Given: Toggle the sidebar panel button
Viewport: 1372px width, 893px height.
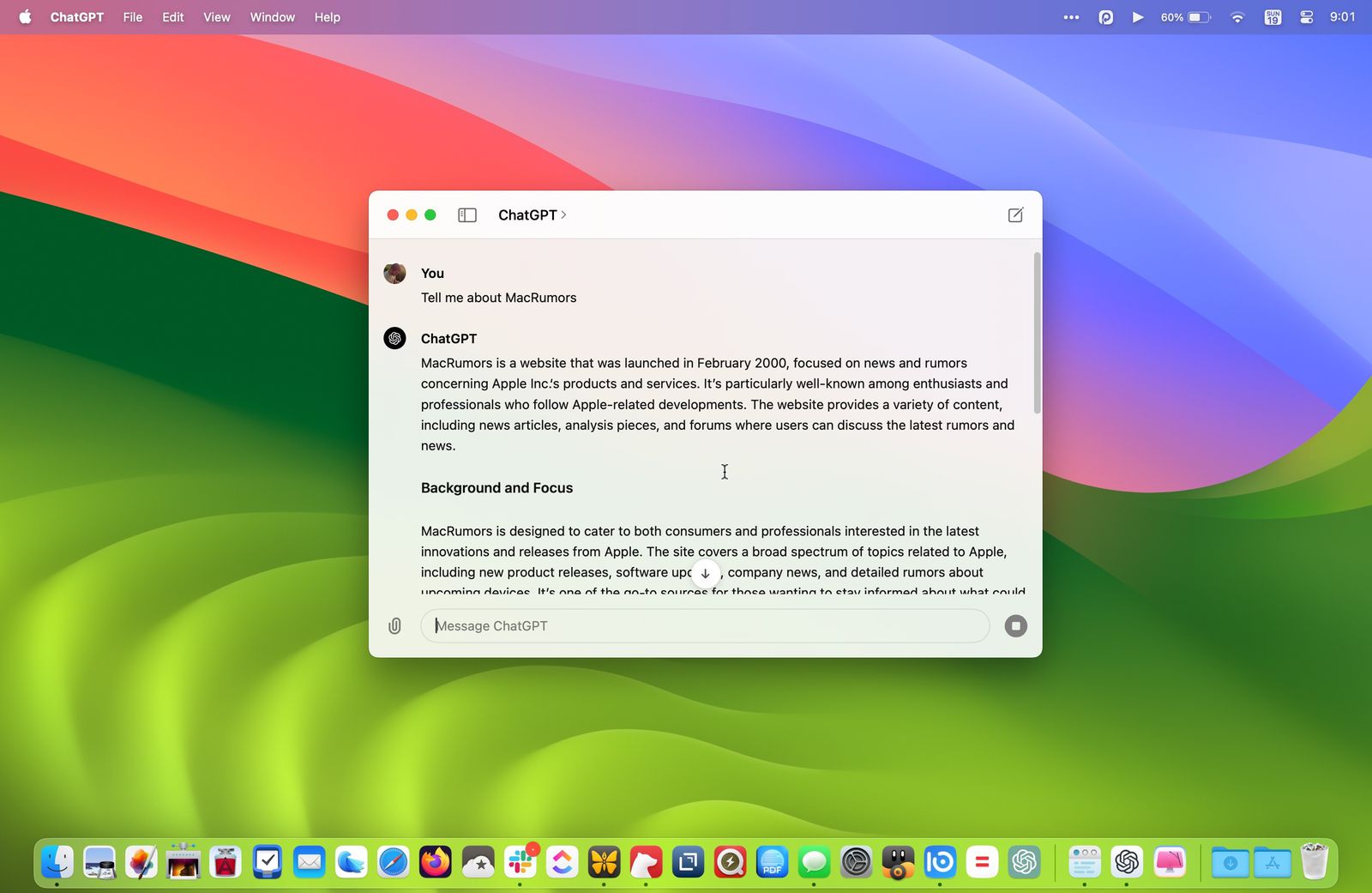Looking at the screenshot, I should [467, 215].
